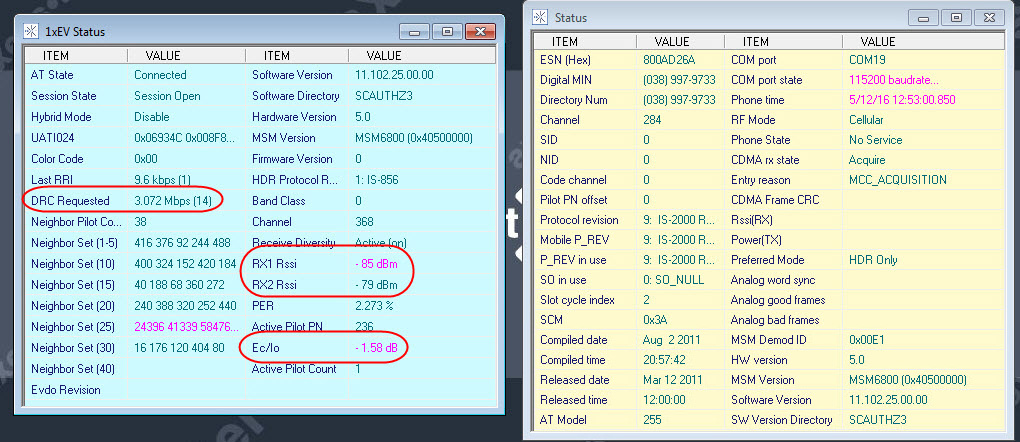Maximize the 1xEV Status window

446,32
